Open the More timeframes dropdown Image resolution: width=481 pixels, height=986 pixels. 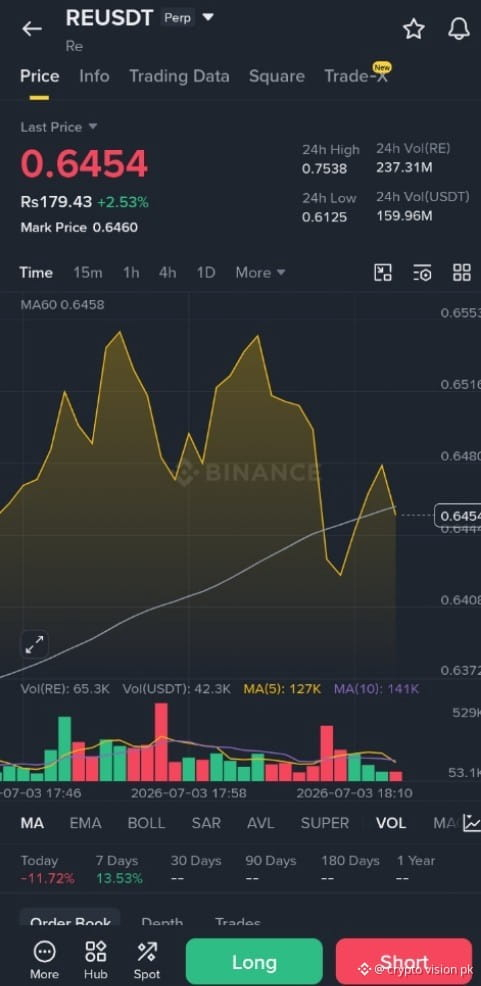(260, 272)
